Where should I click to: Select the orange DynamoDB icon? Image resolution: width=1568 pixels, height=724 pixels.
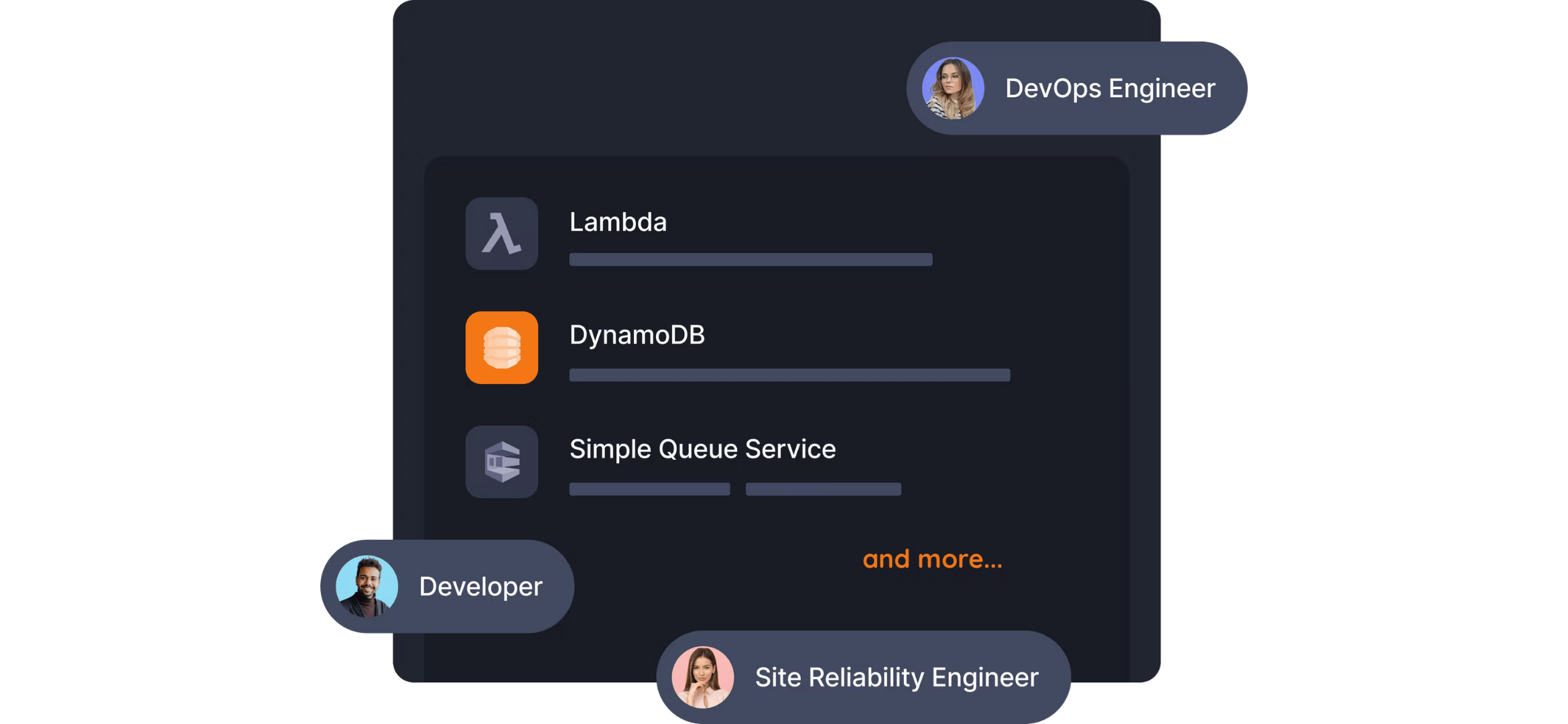[x=502, y=347]
